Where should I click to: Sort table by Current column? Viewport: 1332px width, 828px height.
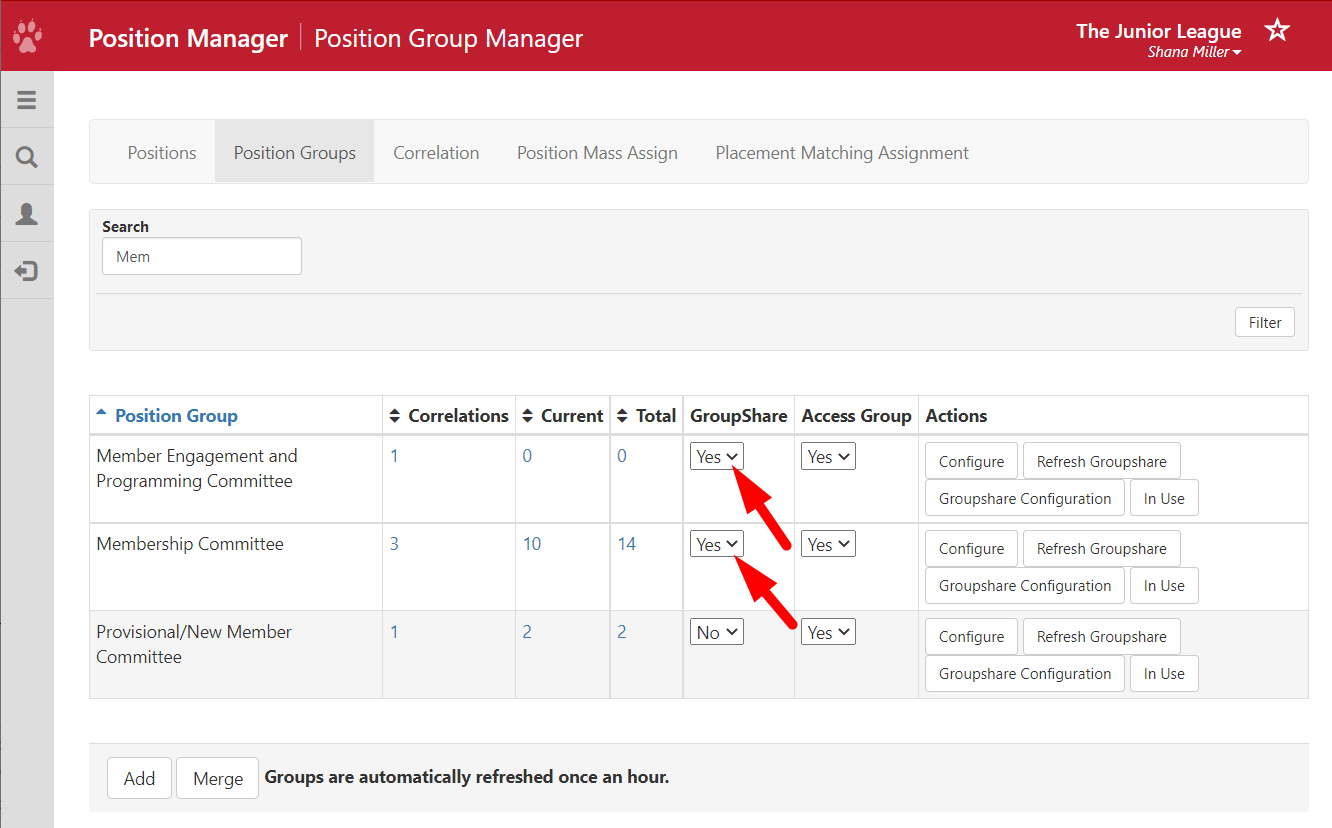pyautogui.click(x=562, y=416)
